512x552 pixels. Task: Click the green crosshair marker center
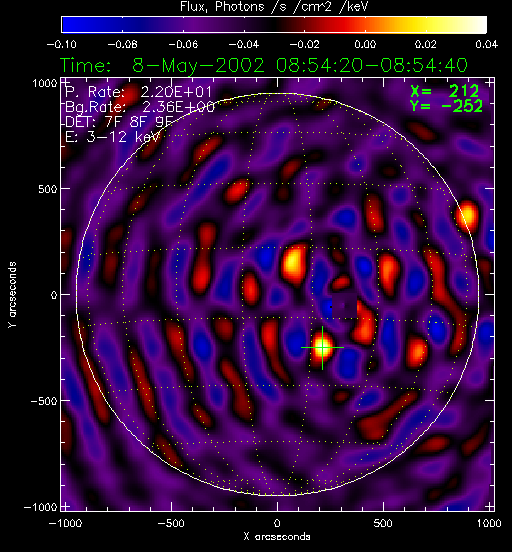pyautogui.click(x=322, y=348)
